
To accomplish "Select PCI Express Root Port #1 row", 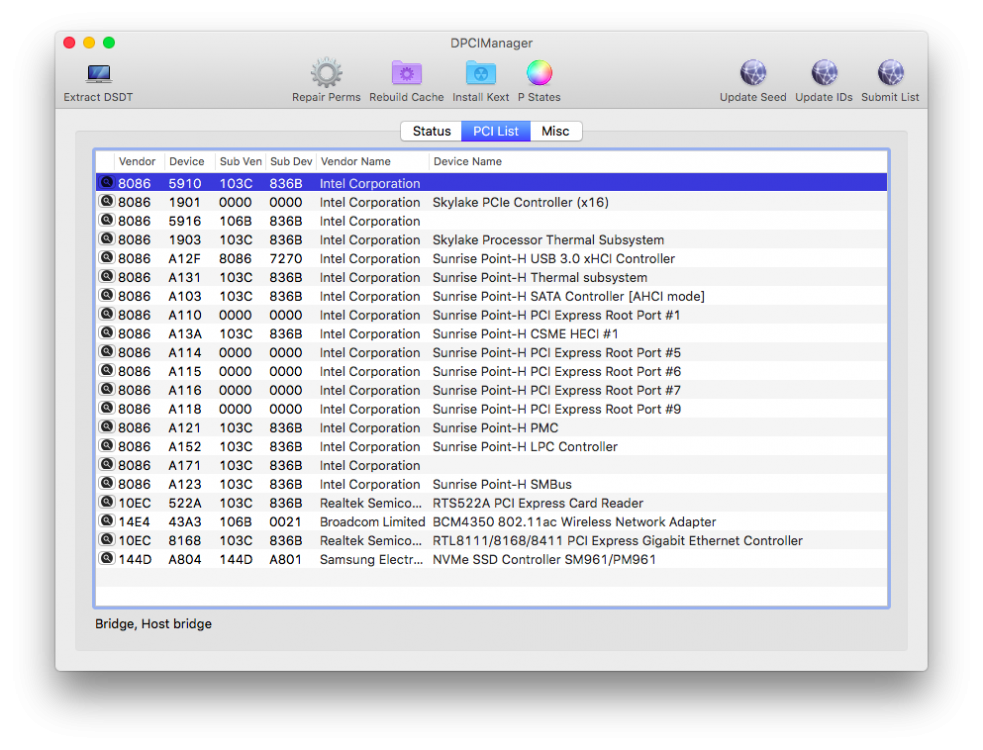I will tap(492, 315).
